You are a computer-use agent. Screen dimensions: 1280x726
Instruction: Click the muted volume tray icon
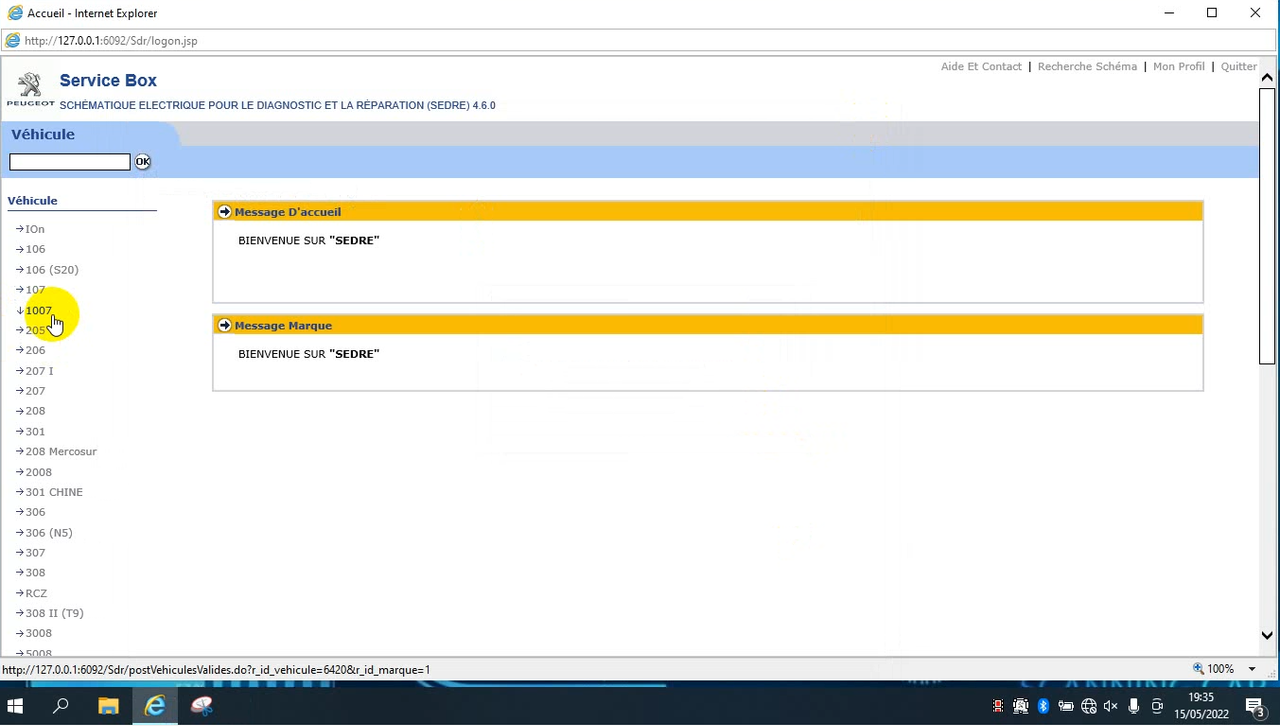click(x=1111, y=706)
